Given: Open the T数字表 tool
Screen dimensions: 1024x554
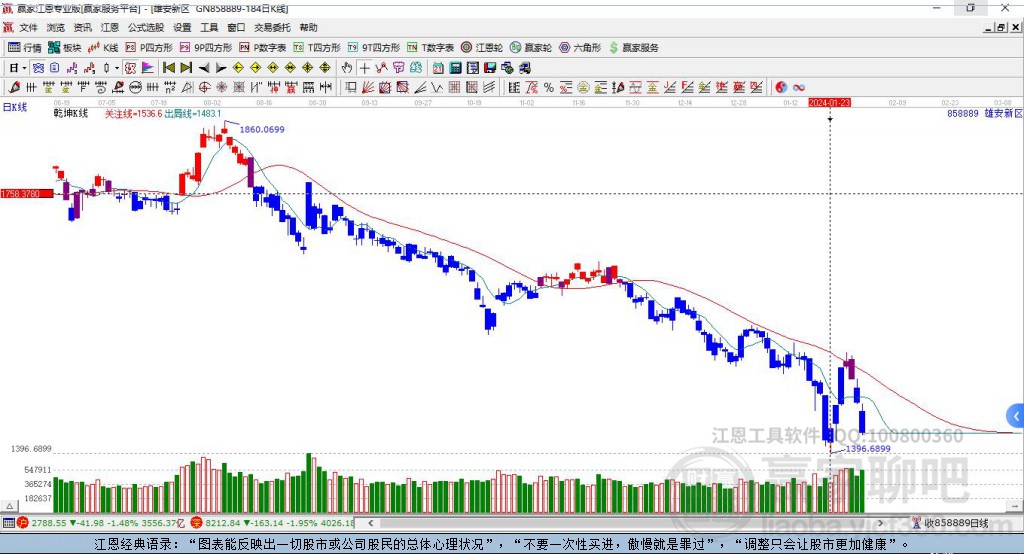Looking at the screenshot, I should pyautogui.click(x=430, y=48).
